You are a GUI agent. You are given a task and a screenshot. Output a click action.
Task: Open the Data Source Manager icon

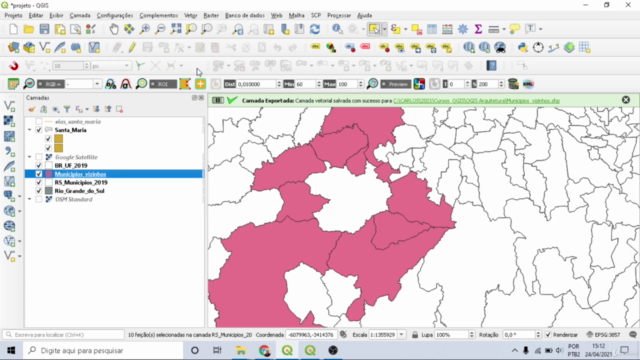[x=13, y=47]
